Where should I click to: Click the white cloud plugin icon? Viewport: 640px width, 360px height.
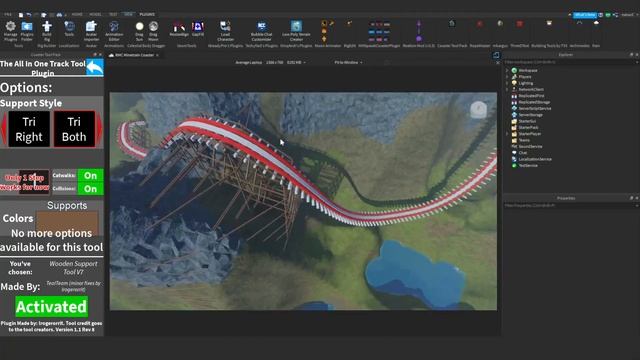pyautogui.click(x=596, y=23)
